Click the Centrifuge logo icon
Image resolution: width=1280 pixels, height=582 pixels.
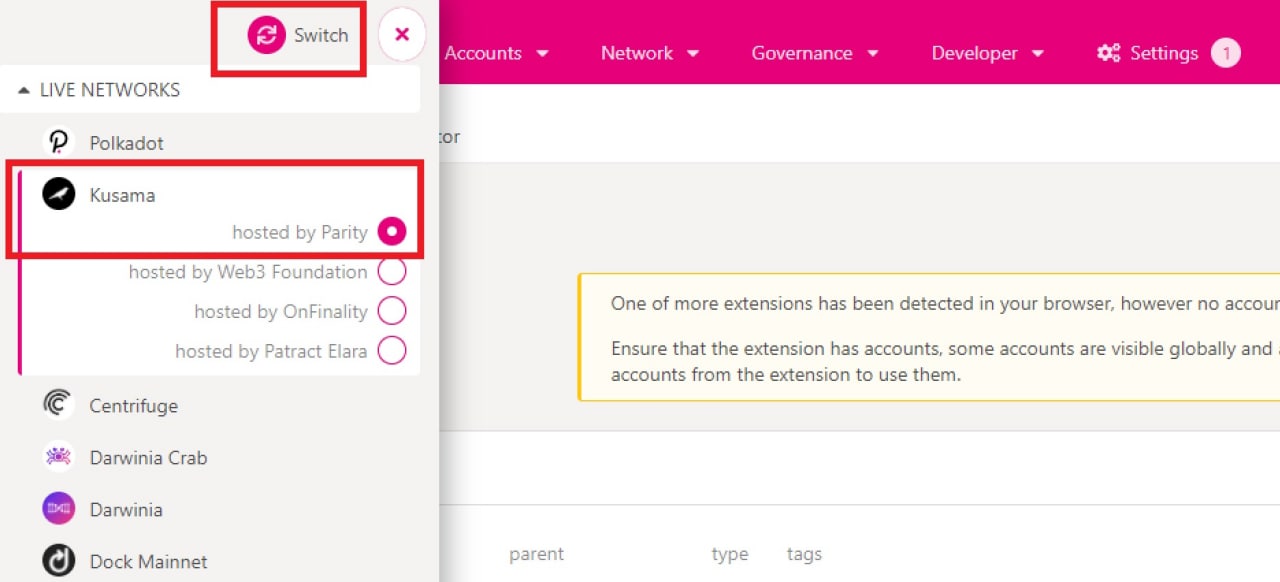(x=59, y=405)
